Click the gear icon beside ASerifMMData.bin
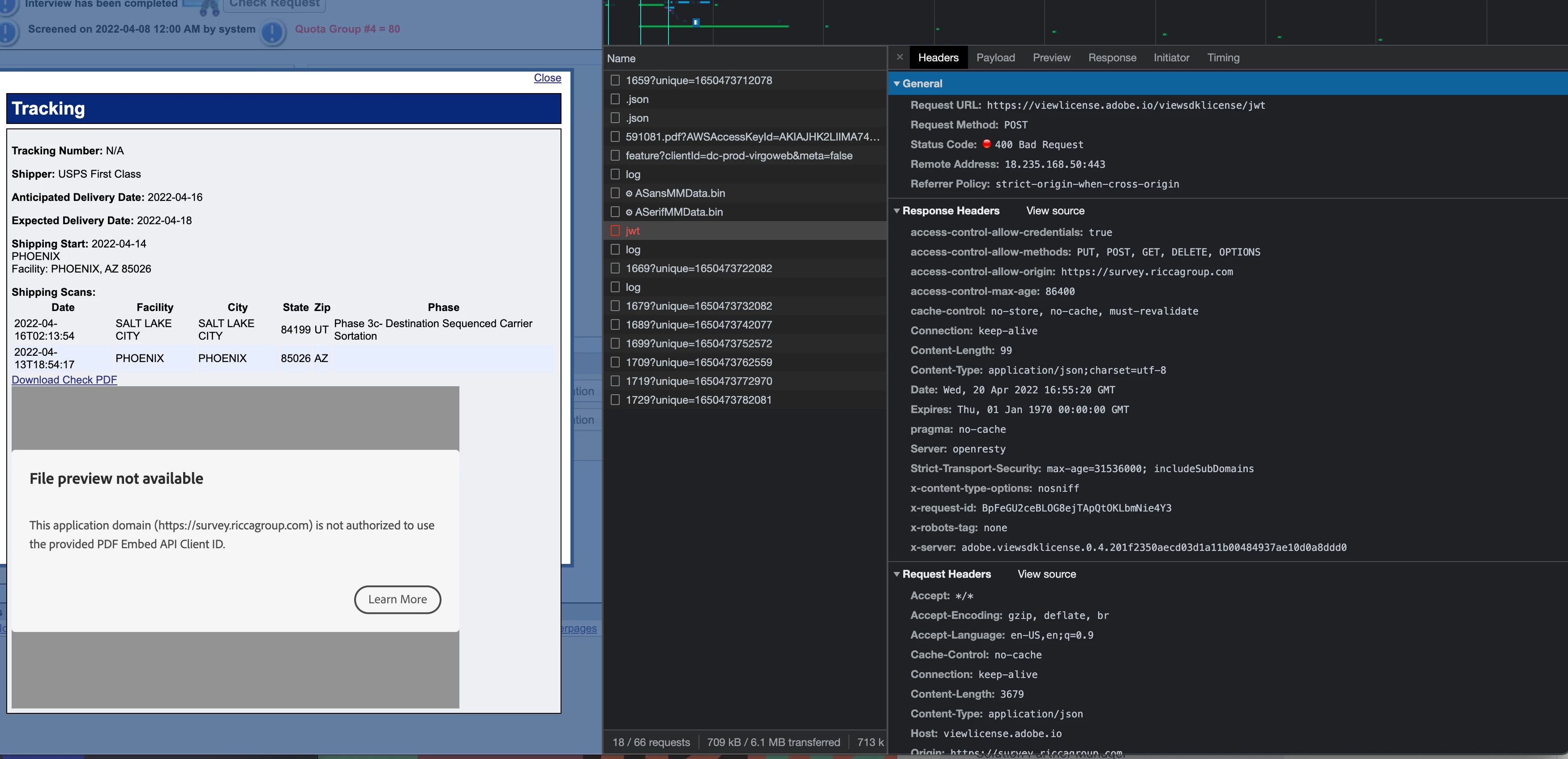Image resolution: width=1568 pixels, height=759 pixels. coord(629,212)
